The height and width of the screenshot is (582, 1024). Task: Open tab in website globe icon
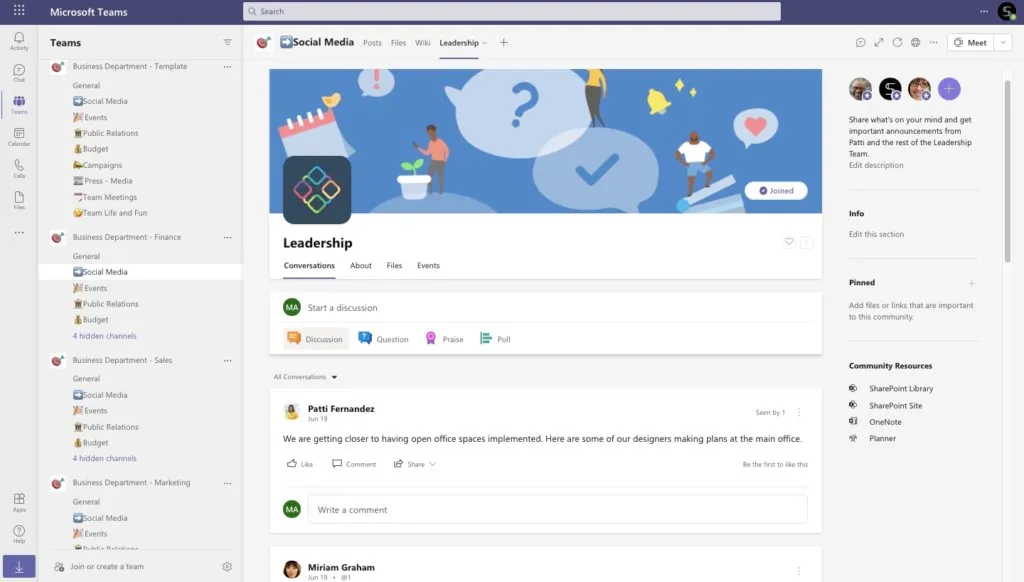click(916, 42)
